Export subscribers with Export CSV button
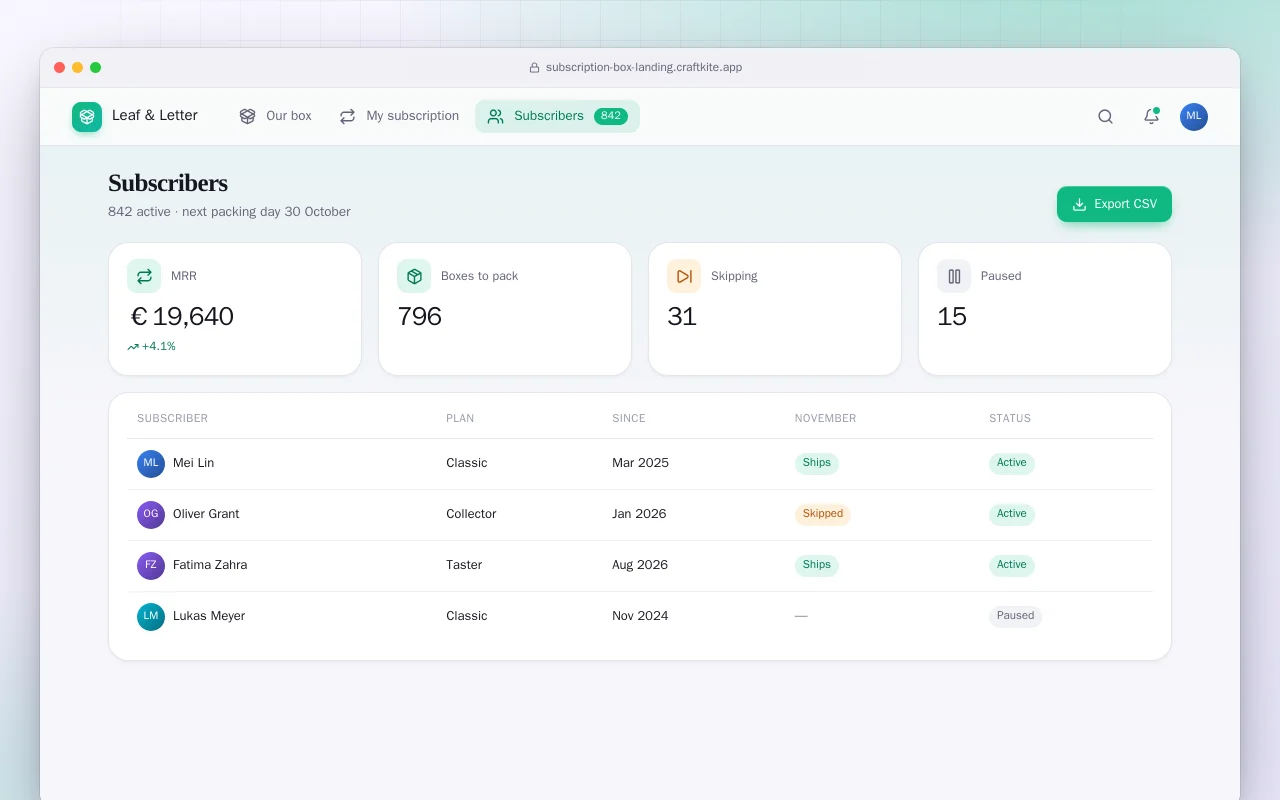This screenshot has width=1280, height=800. click(1114, 204)
